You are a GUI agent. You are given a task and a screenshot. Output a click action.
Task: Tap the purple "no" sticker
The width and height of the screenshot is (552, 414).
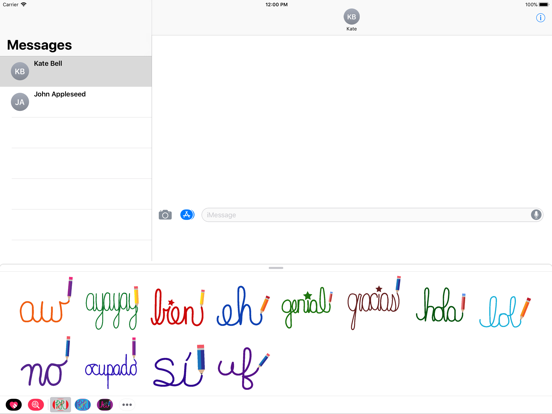46,361
